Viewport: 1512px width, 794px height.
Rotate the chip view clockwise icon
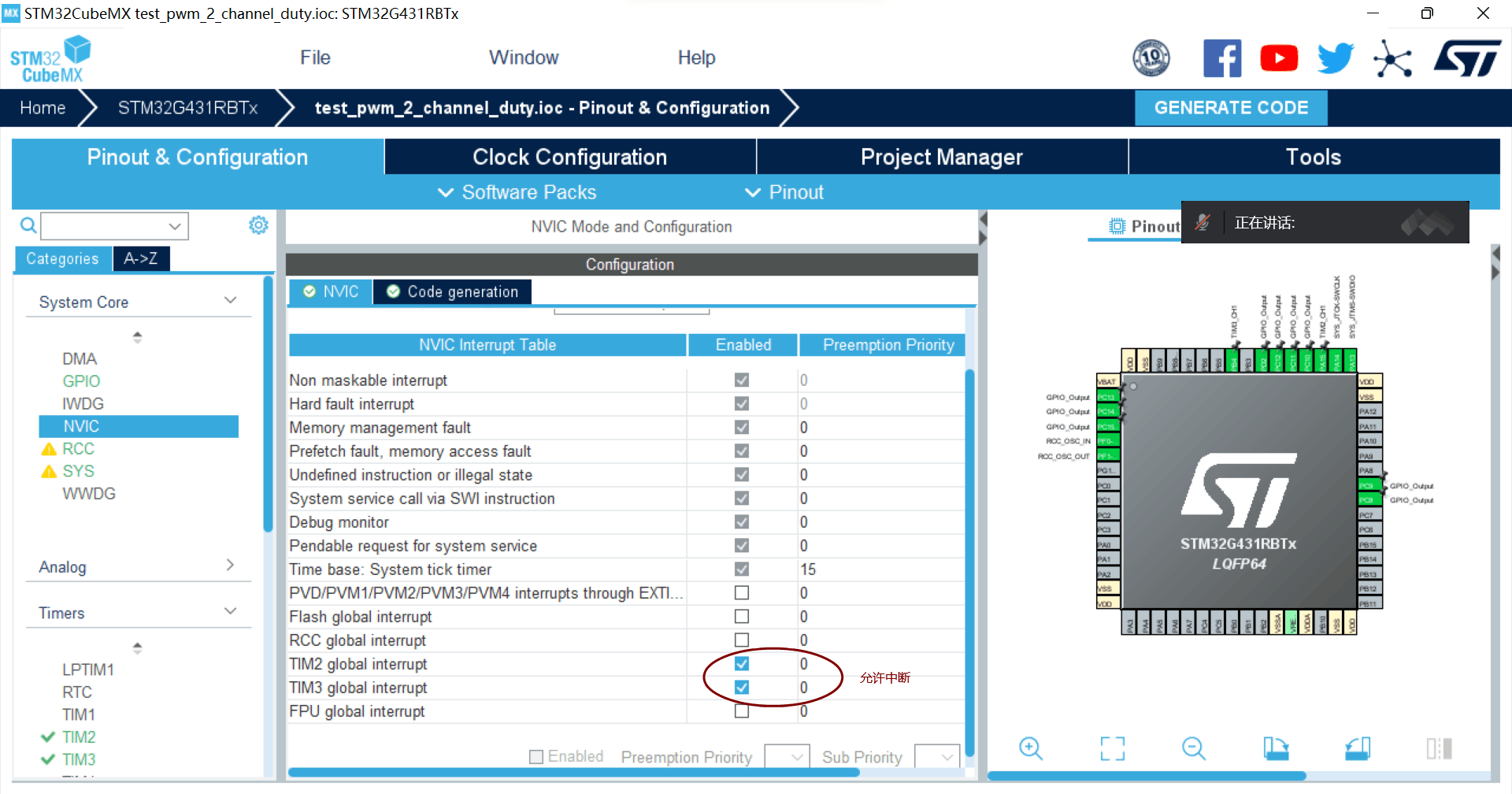click(1276, 748)
